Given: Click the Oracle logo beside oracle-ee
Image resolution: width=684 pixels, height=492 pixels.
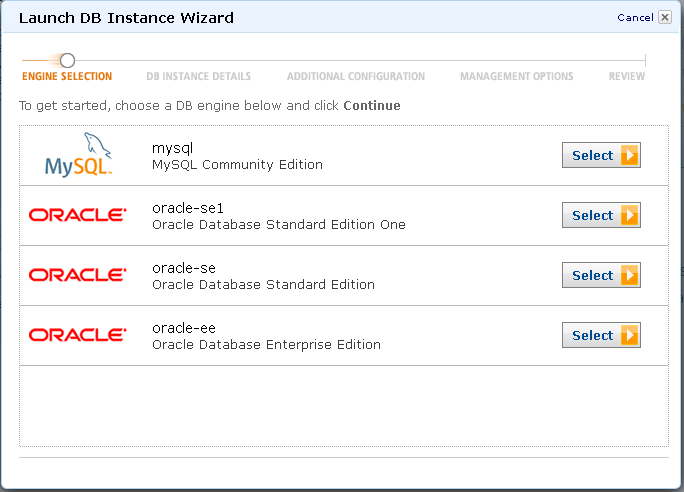Looking at the screenshot, I should point(78,335).
